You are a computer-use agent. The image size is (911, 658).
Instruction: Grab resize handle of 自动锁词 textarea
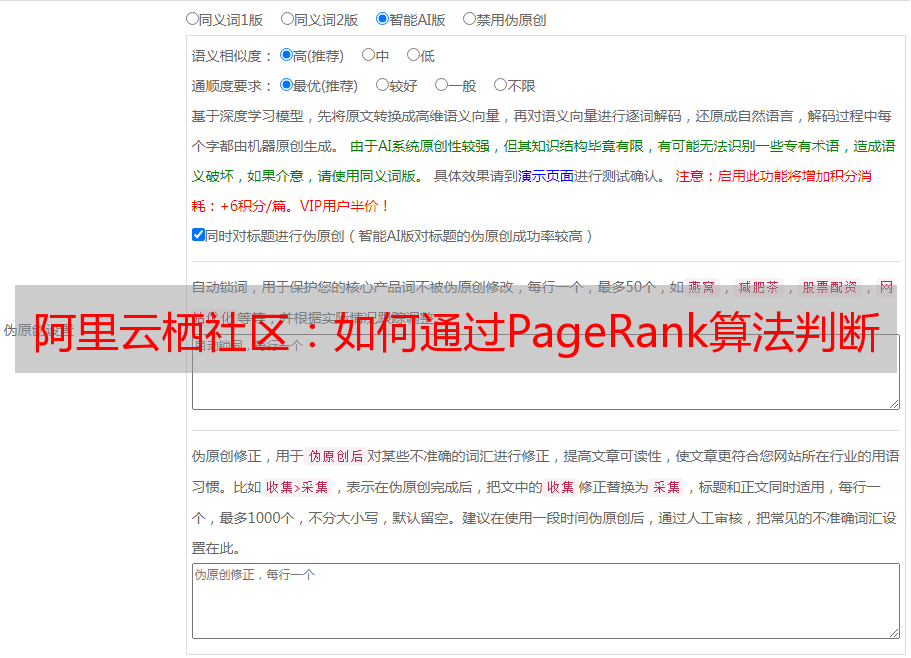[x=894, y=404]
